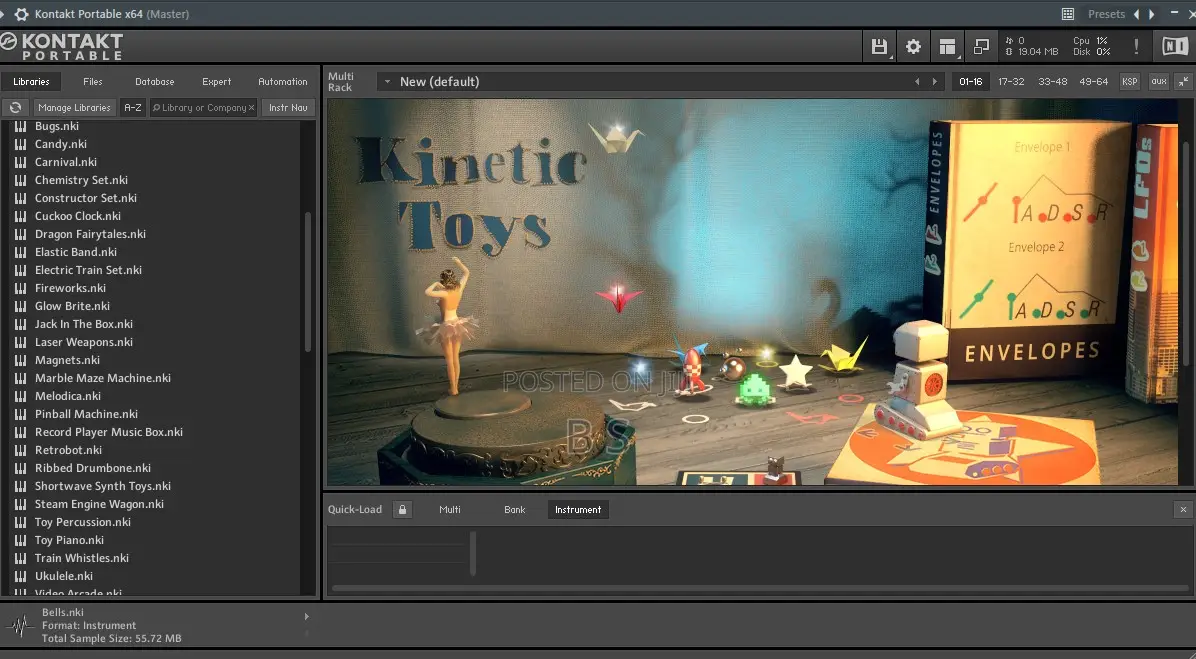Collapse the rack with the minimize icon
The height and width of the screenshot is (659, 1196).
[x=1183, y=82]
